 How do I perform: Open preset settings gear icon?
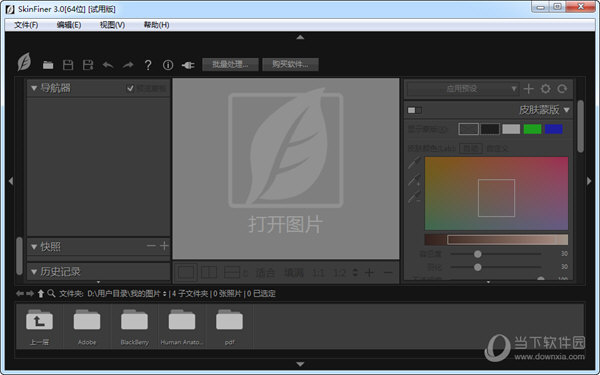tap(545, 89)
